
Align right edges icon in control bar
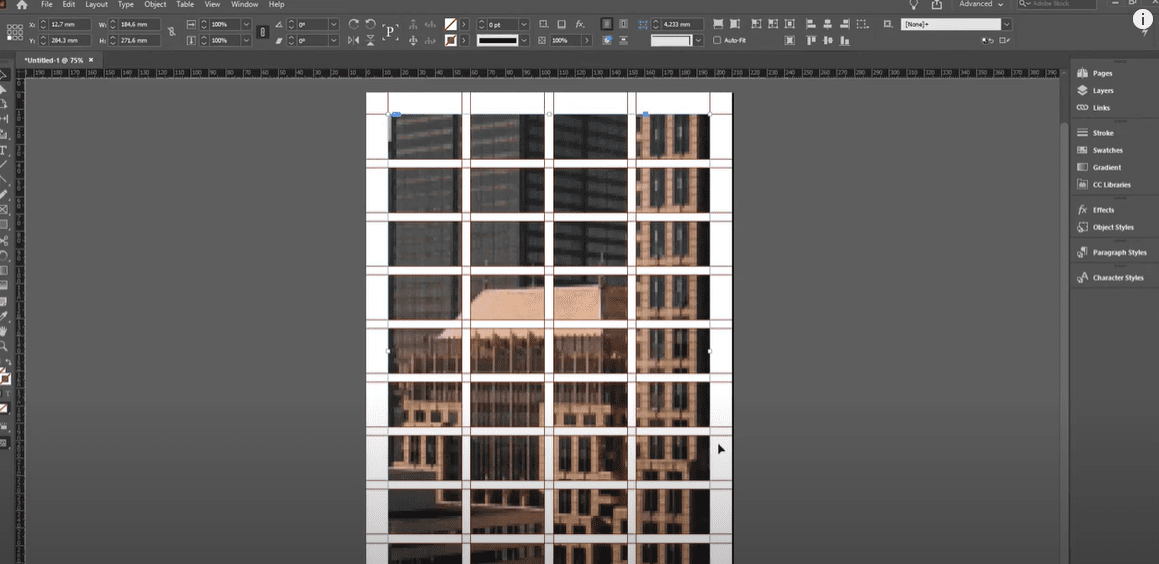[x=845, y=24]
